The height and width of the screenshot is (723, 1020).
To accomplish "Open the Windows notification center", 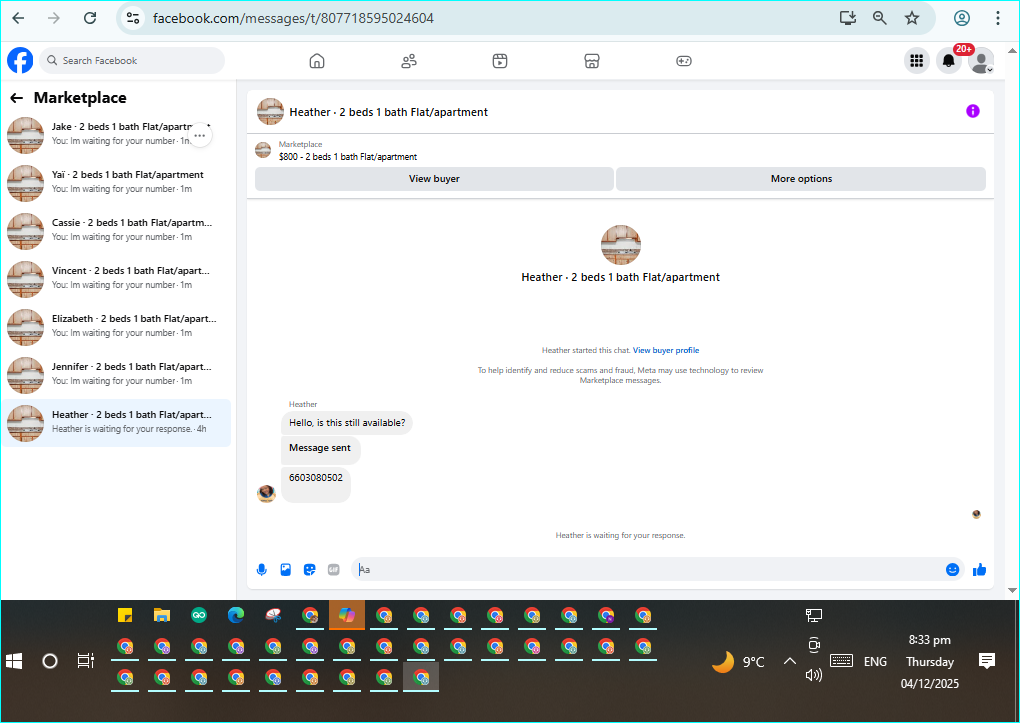I will pyautogui.click(x=987, y=662).
